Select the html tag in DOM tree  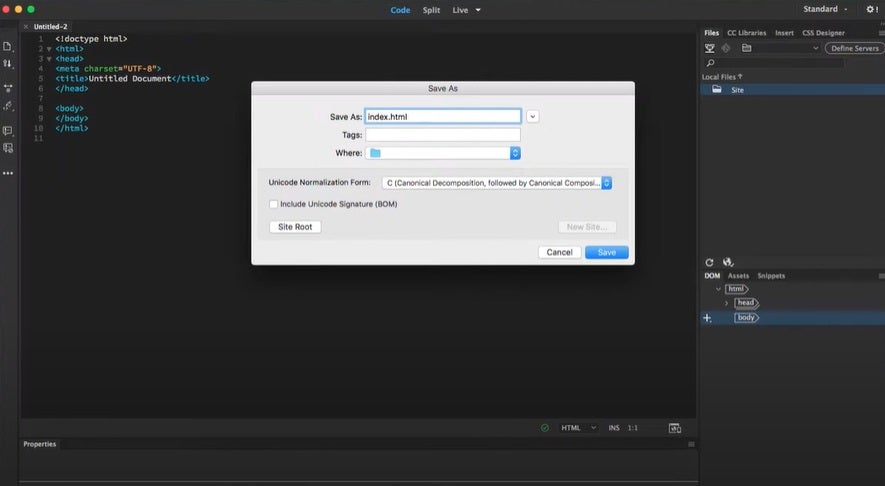737,289
